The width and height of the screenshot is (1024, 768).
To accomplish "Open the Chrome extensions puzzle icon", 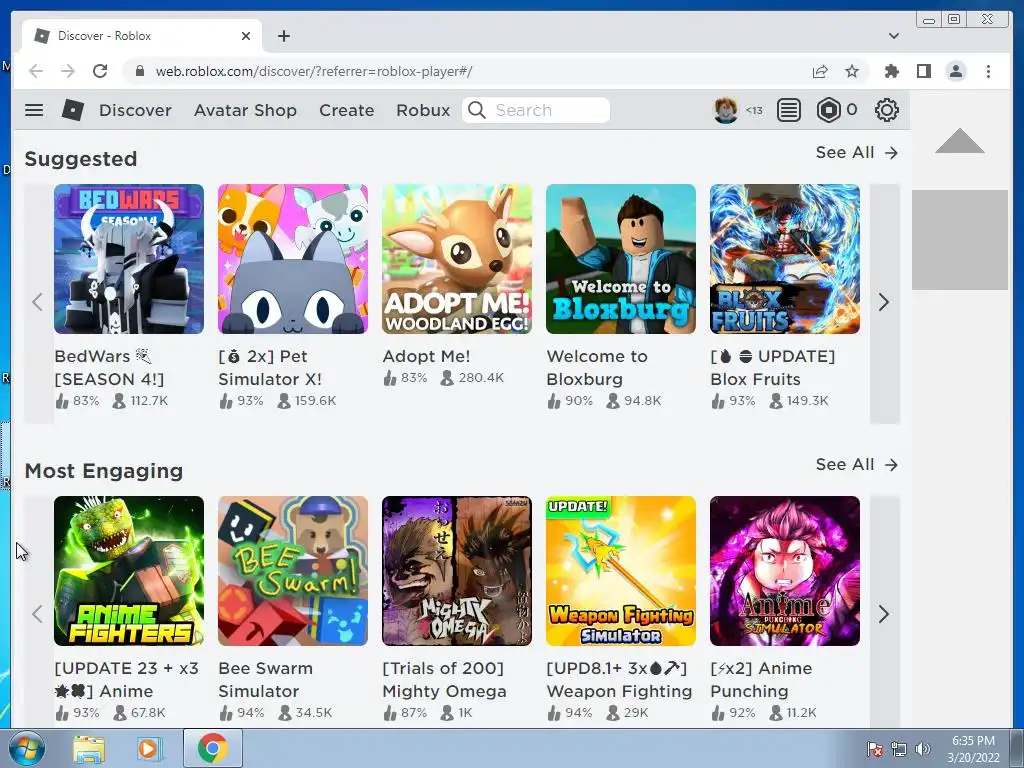I will (891, 71).
